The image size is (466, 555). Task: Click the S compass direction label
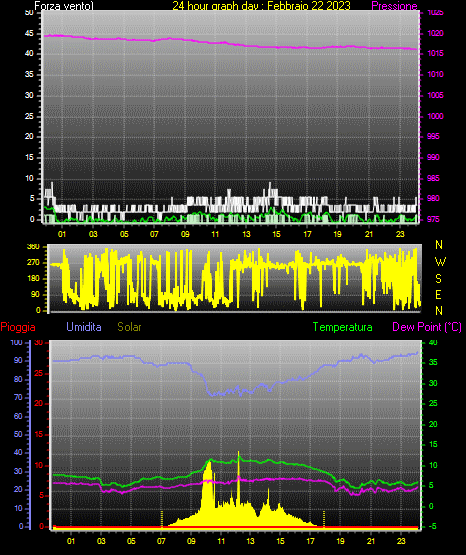coord(438,279)
